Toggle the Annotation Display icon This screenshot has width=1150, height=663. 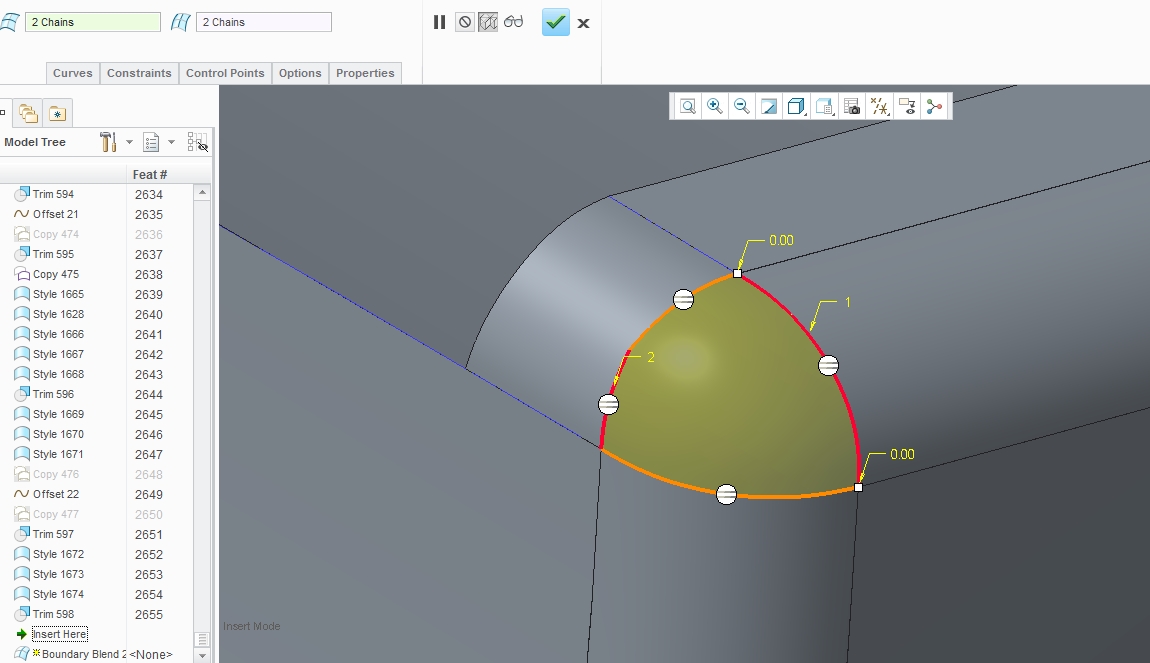pyautogui.click(x=907, y=106)
